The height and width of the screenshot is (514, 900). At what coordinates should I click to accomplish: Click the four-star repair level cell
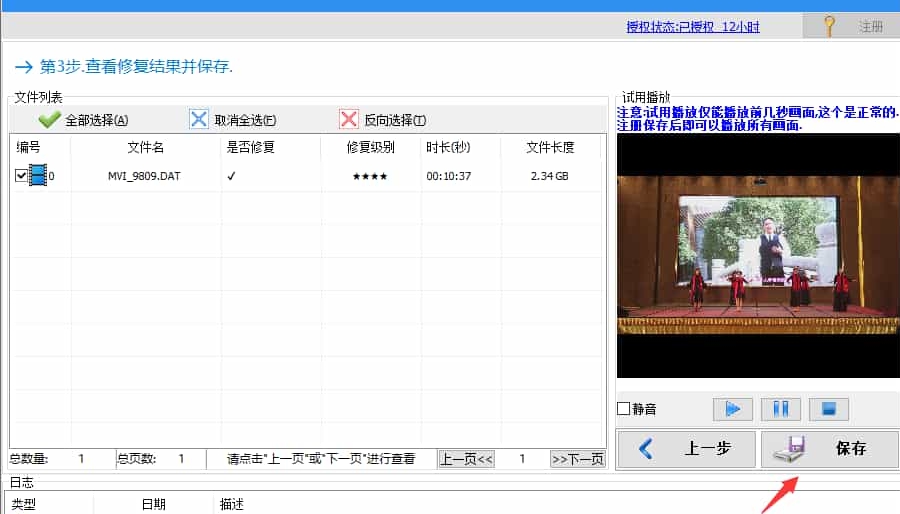tap(370, 176)
